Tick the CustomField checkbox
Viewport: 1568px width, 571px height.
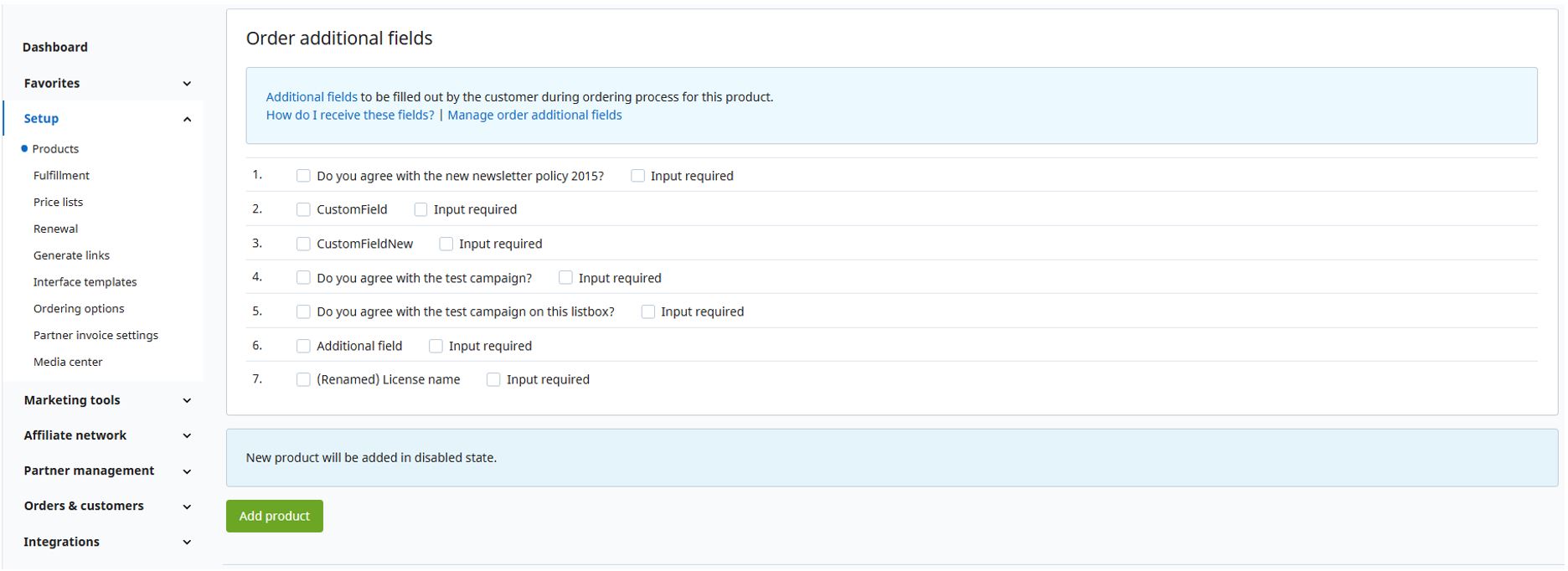303,209
